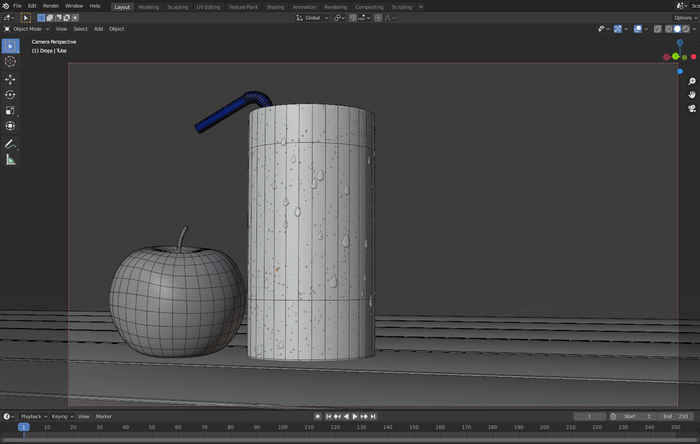
Task: Open the Add menu in viewport header
Action: 98,29
